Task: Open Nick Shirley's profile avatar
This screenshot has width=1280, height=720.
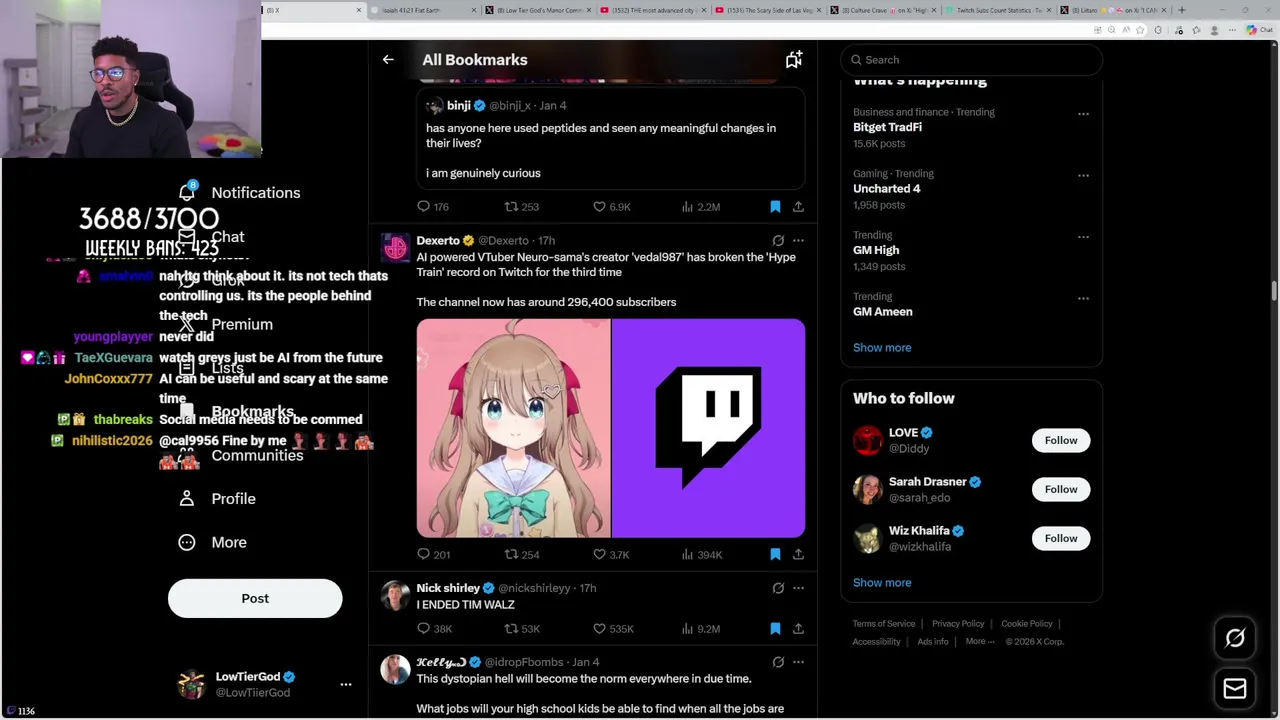Action: click(x=395, y=596)
